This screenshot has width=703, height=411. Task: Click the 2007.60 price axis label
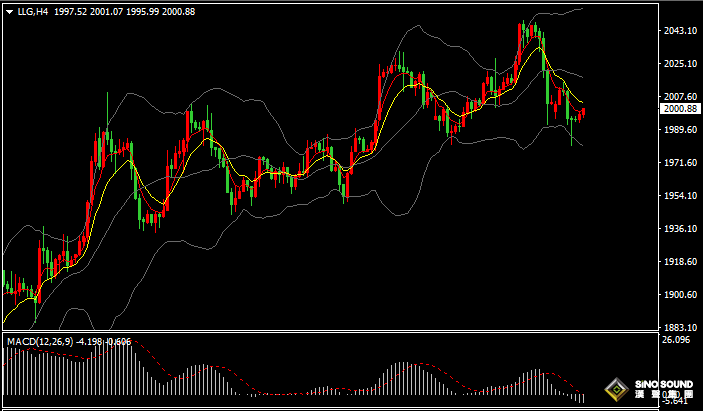pos(680,97)
